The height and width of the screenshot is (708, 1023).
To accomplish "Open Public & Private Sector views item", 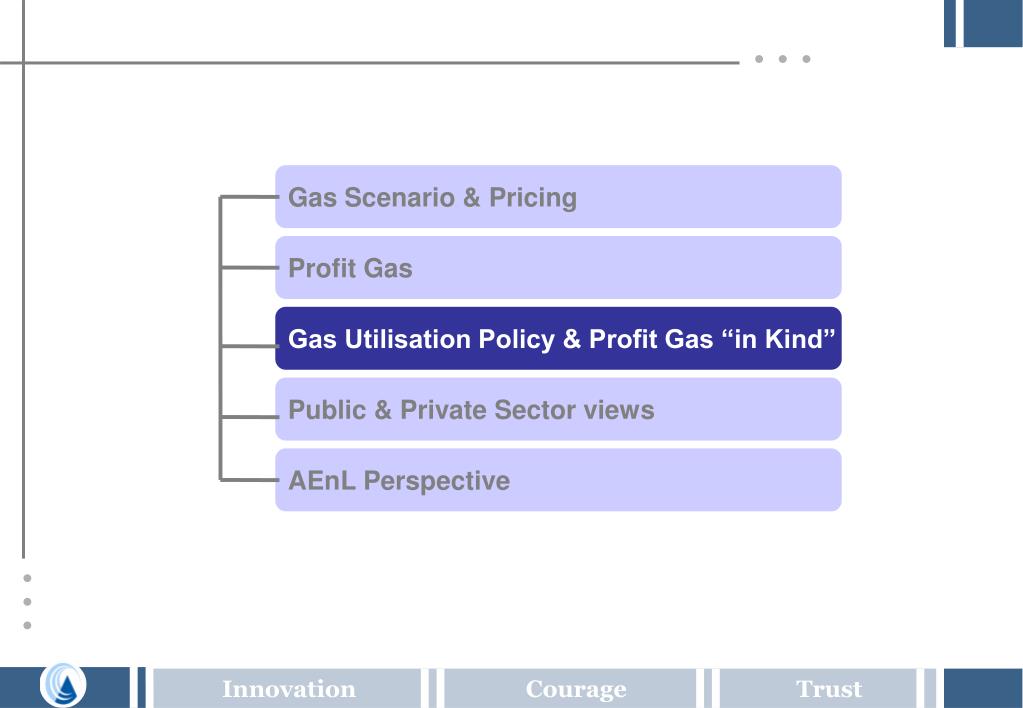I will 558,409.
